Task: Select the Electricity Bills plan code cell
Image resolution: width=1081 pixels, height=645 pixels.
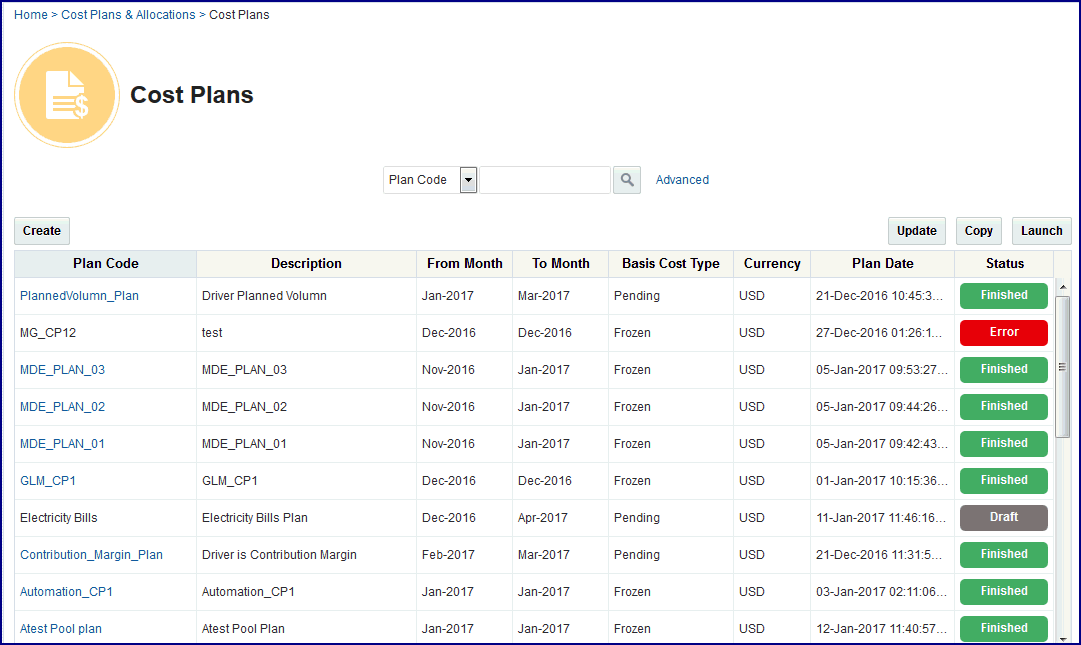Action: (x=105, y=518)
